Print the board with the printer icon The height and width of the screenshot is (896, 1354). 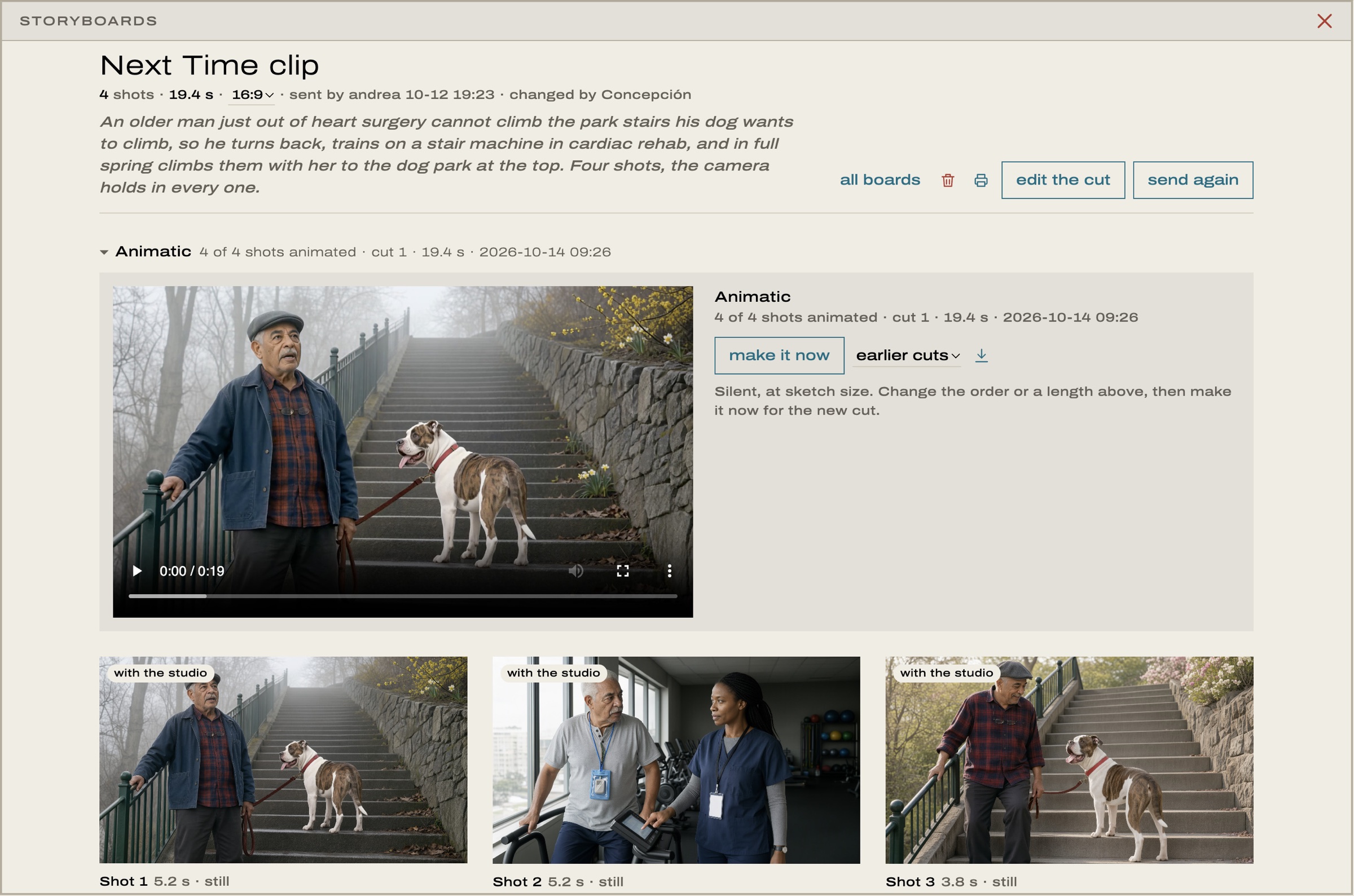(981, 181)
